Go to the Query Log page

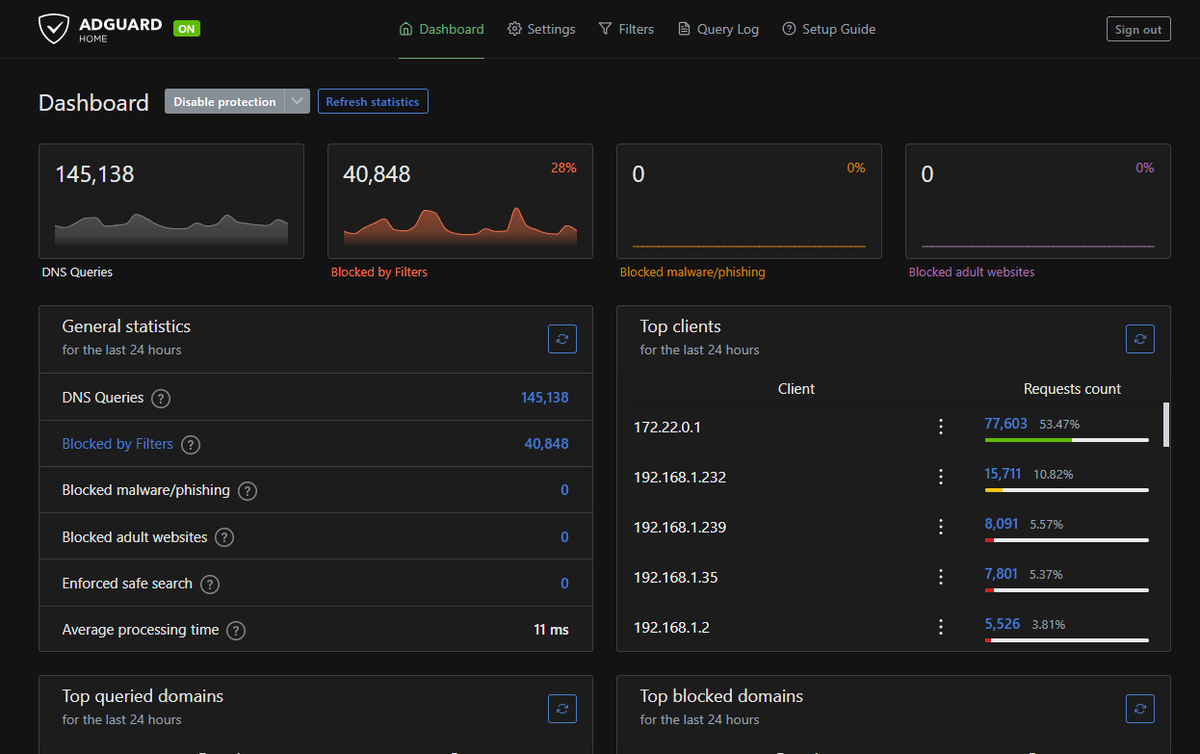[718, 29]
